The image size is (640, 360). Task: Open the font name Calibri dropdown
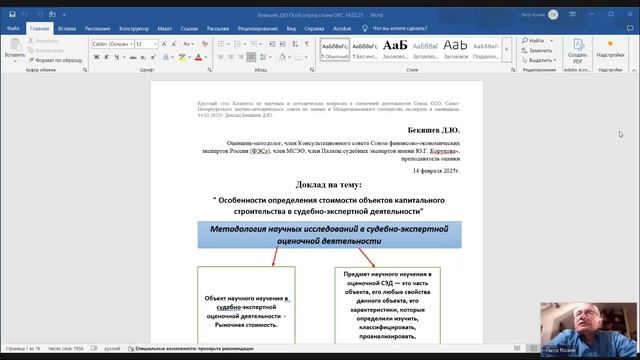click(x=131, y=44)
